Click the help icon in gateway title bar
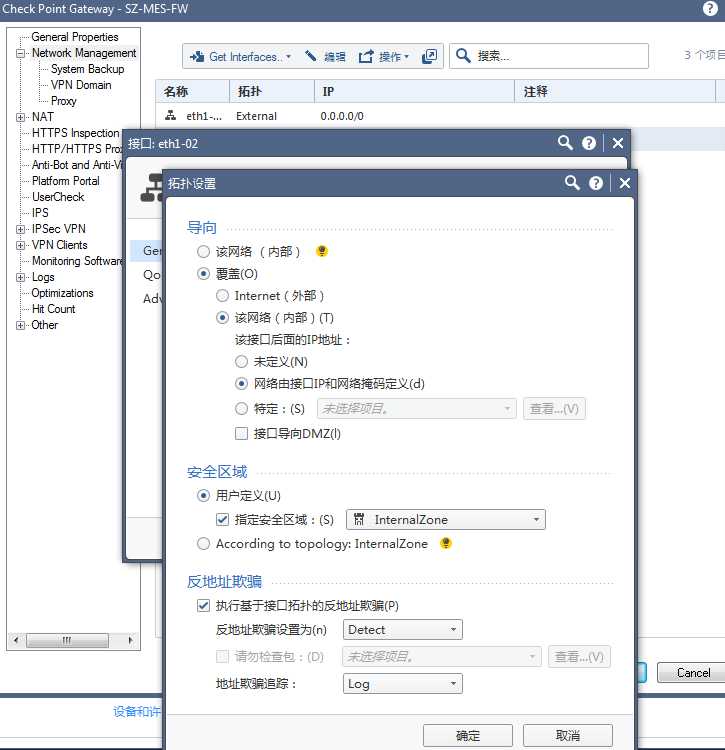 [710, 8]
